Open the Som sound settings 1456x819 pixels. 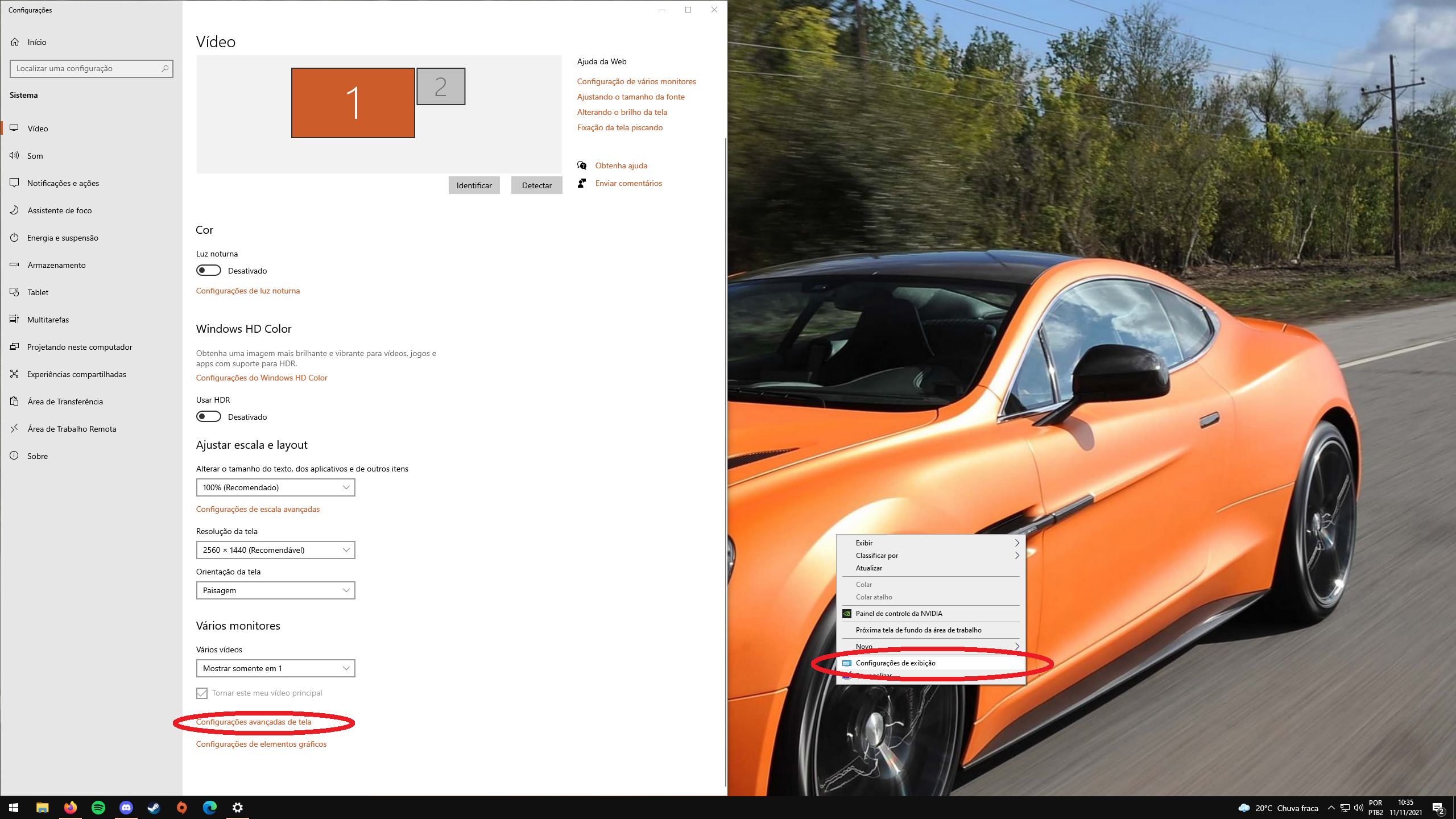[x=35, y=156]
